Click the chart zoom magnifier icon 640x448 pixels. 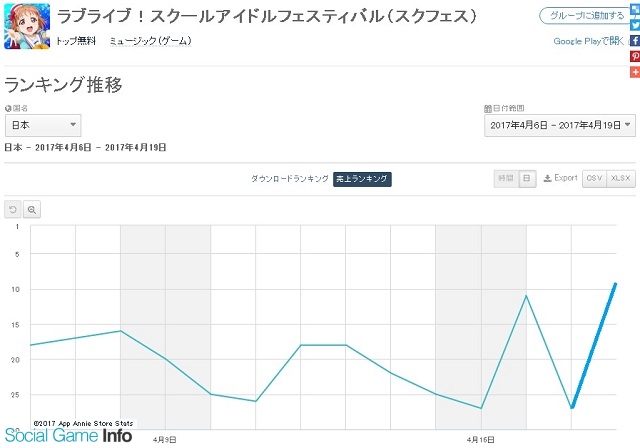point(32,210)
